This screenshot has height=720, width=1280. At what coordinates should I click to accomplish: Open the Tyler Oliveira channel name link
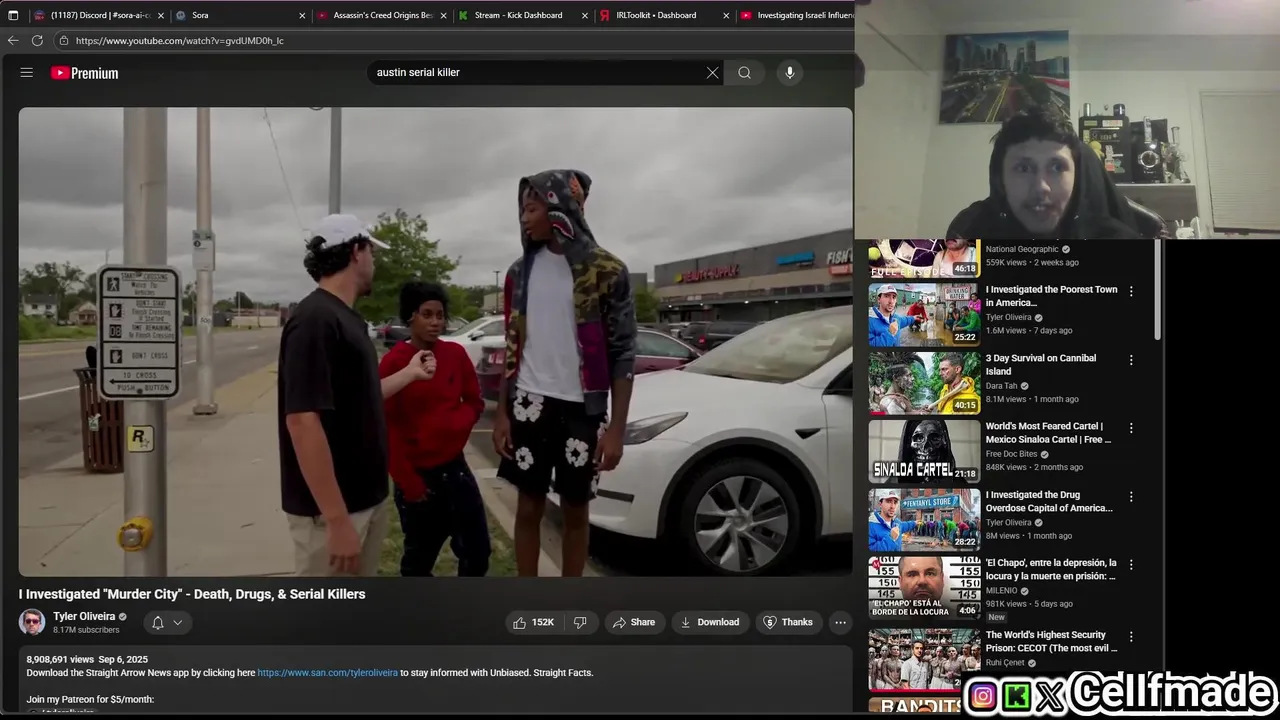pos(84,616)
